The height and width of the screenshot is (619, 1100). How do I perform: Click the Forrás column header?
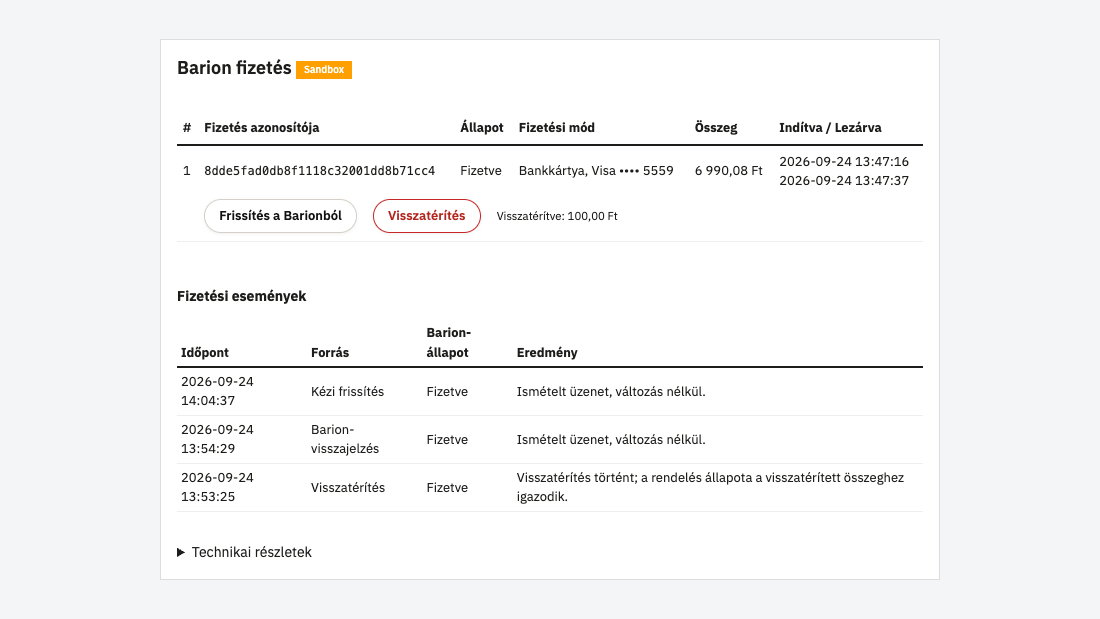coord(330,352)
